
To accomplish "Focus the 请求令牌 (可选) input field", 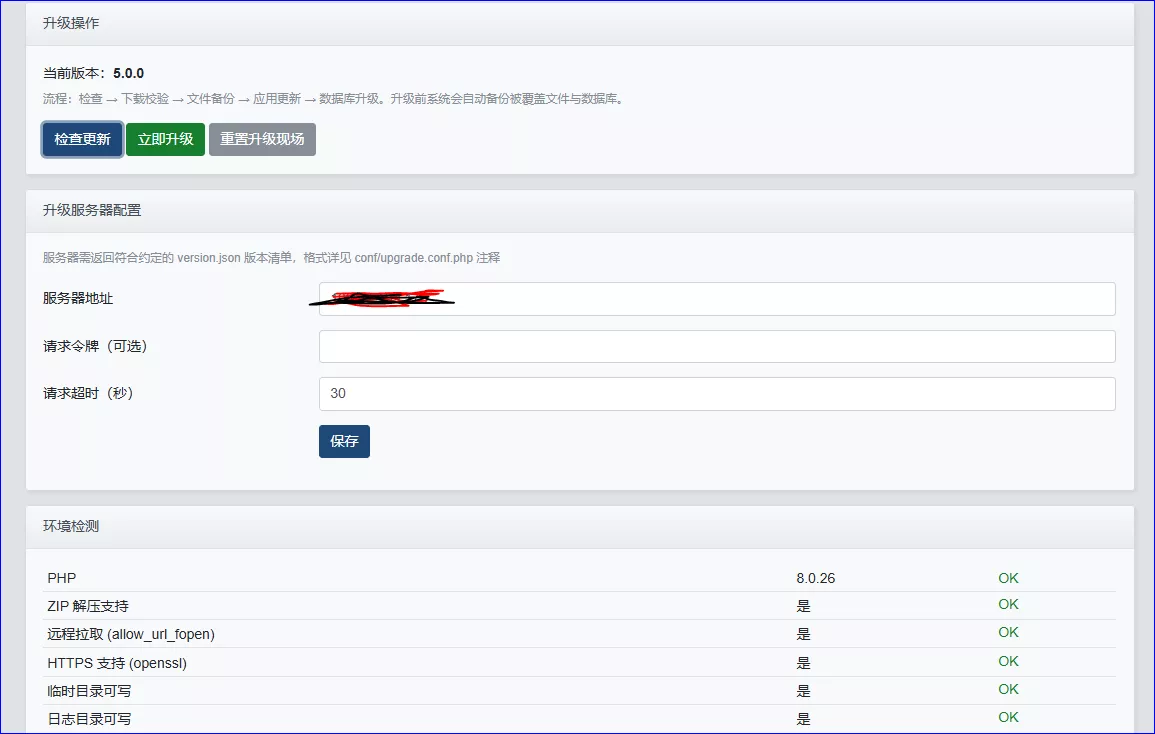I will (x=717, y=346).
